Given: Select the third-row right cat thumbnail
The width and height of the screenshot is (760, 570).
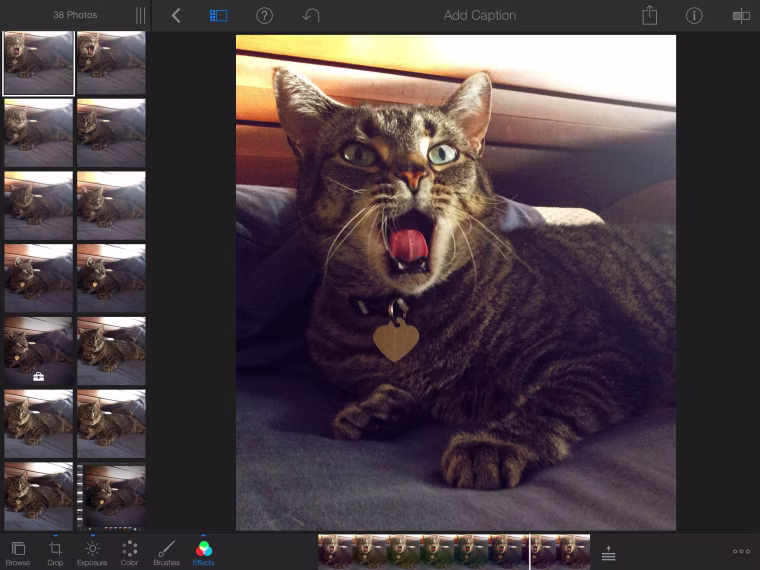Looking at the screenshot, I should tap(111, 206).
